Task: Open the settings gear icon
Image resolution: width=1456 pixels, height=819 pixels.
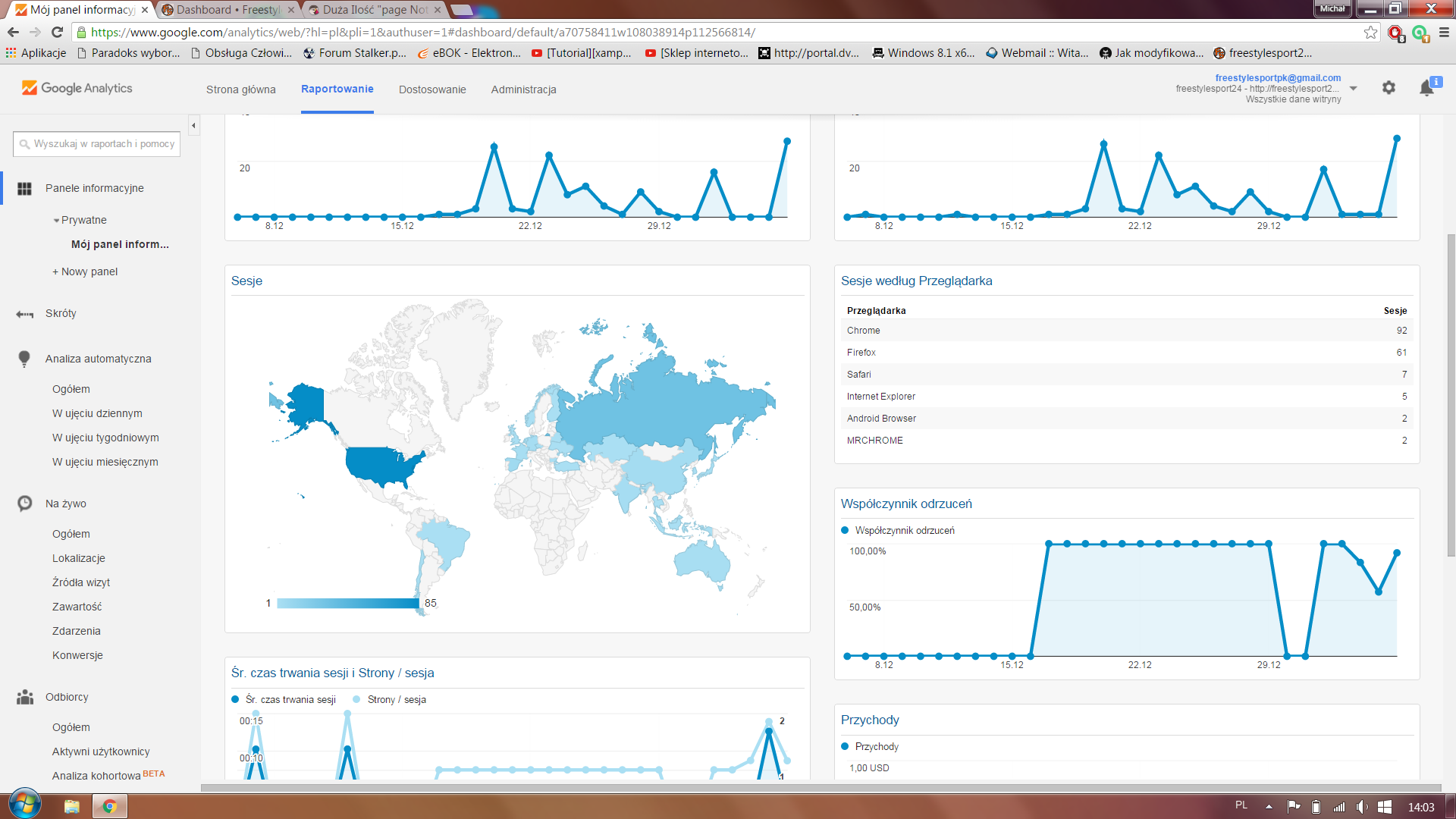Action: (1389, 88)
